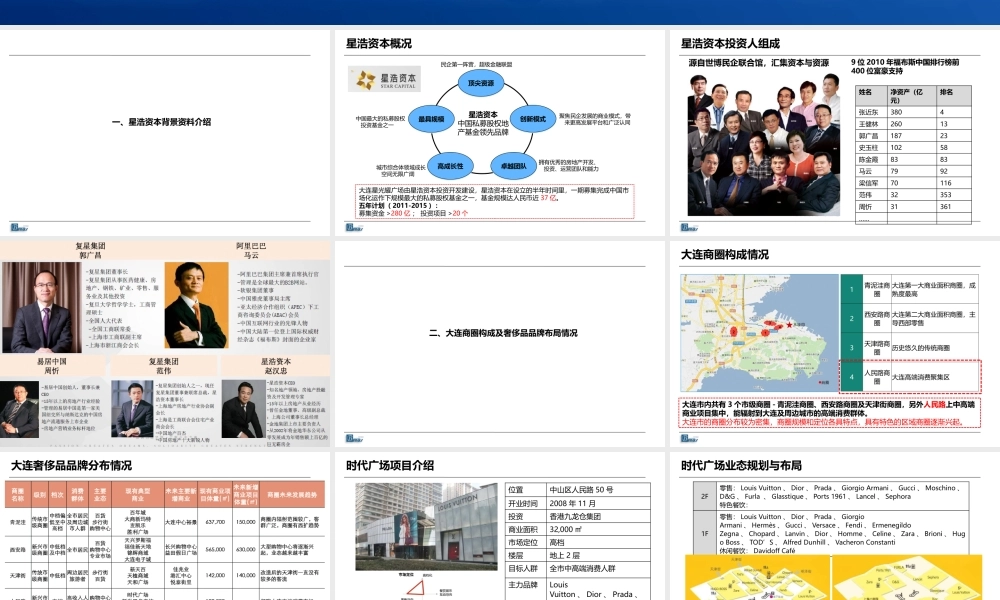
Task: Select the text 历史悠久的传统商圈
Action: coord(921,348)
